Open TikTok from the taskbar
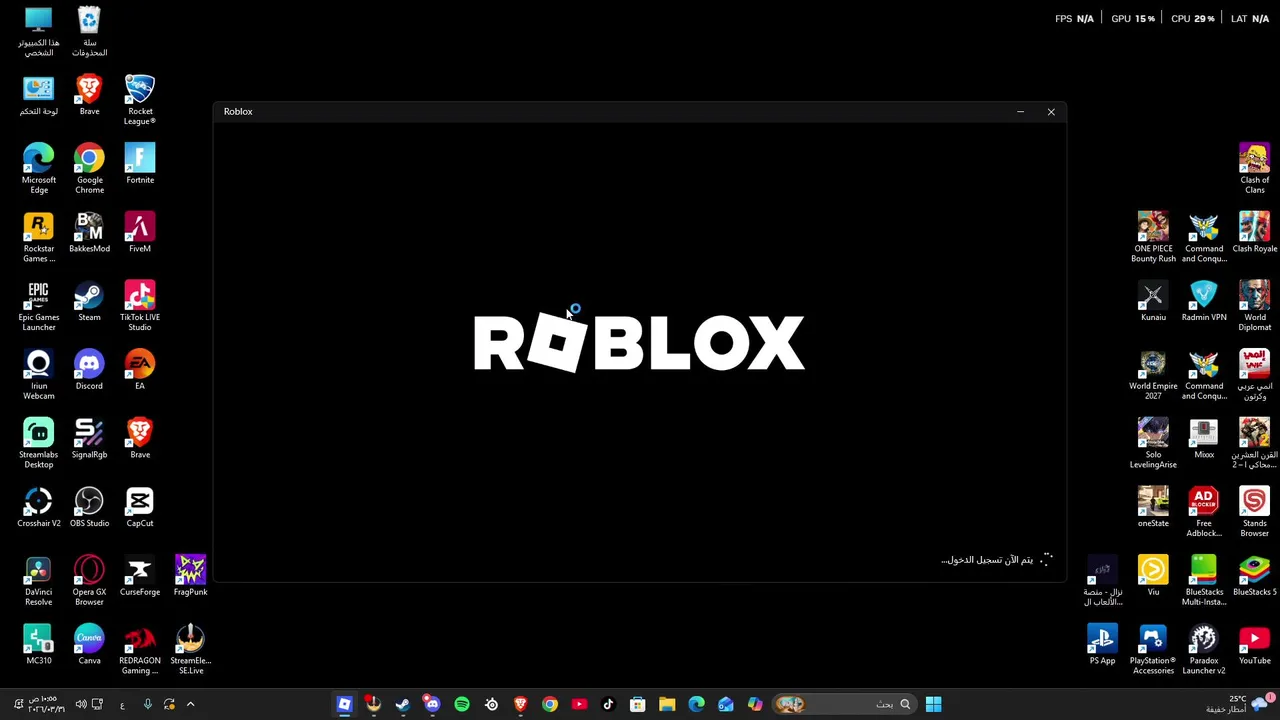This screenshot has height=720, width=1280. pos(608,704)
